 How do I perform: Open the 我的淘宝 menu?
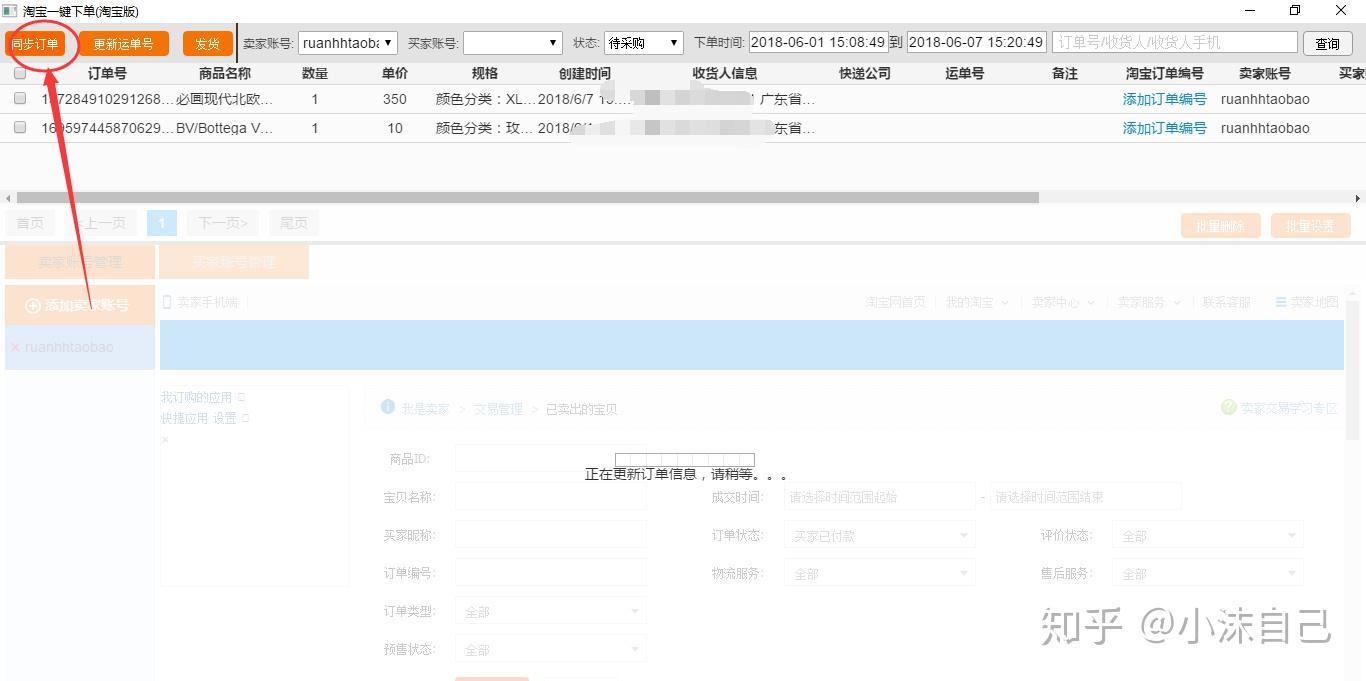(x=977, y=302)
